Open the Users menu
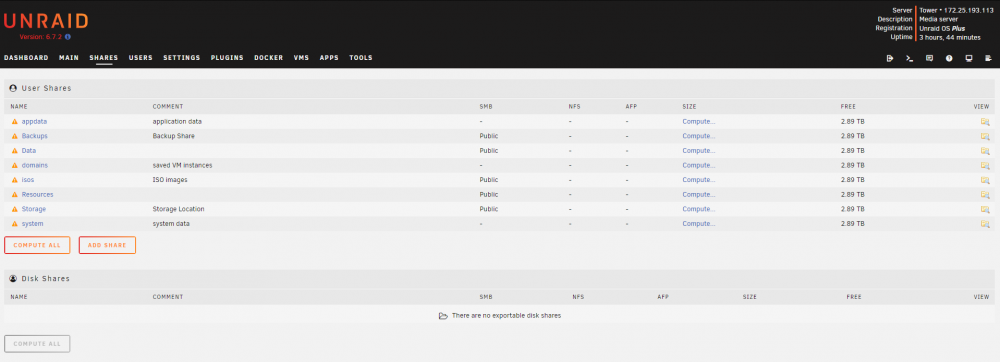The width and height of the screenshot is (1000, 362). pos(141,58)
